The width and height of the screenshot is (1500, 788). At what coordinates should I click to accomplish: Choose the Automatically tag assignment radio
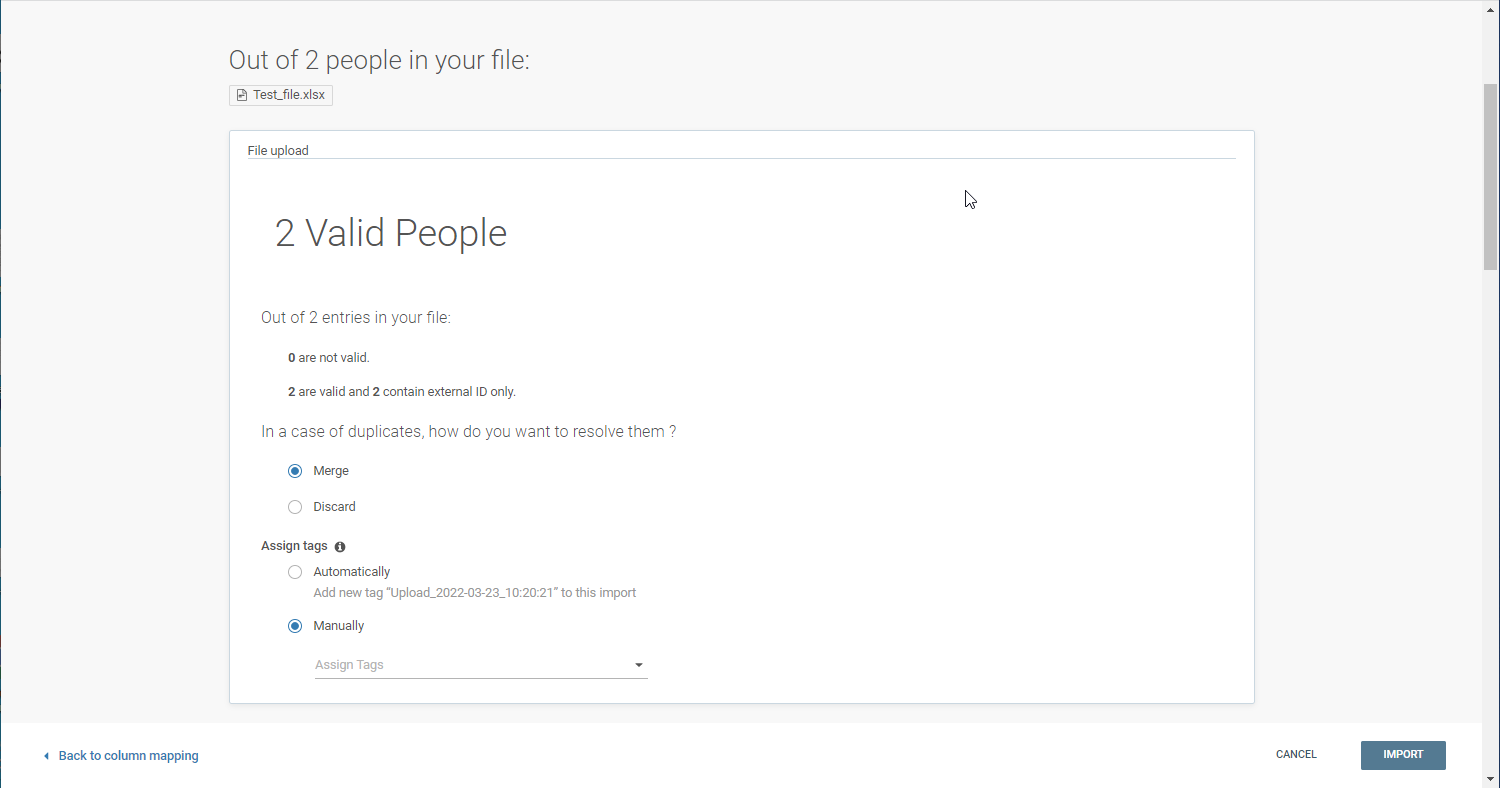295,572
